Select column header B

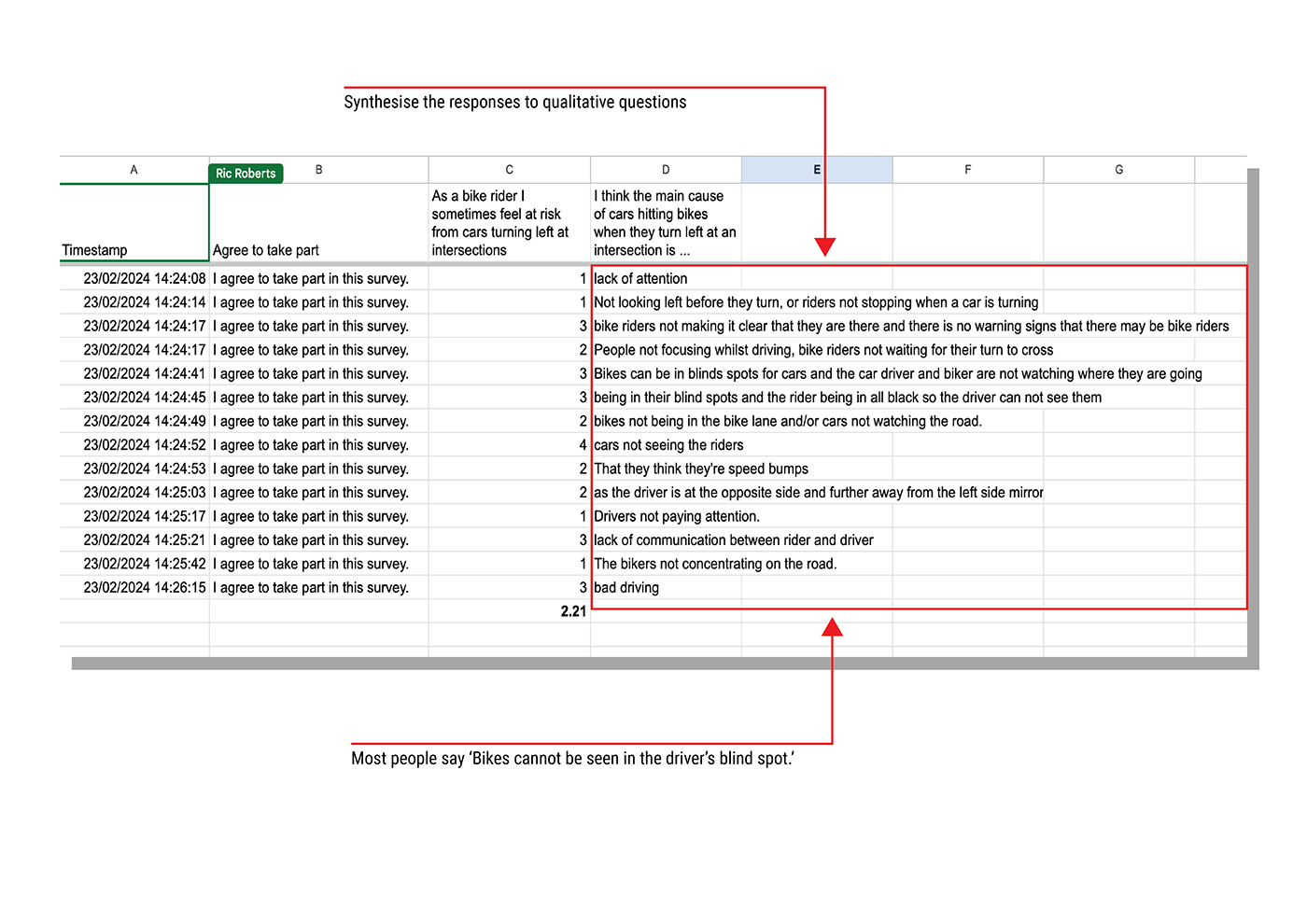318,169
